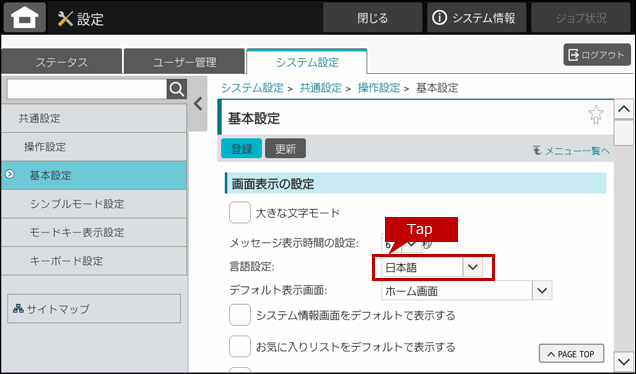Open モードキー表示設定 in sidebar

point(94,232)
